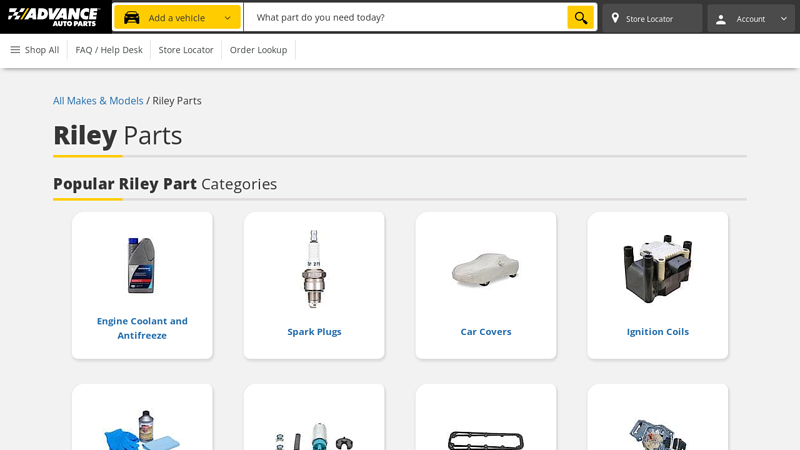Open the Engine Coolant and Antifreeze link
Viewport: 800px width, 450px height.
tap(142, 328)
